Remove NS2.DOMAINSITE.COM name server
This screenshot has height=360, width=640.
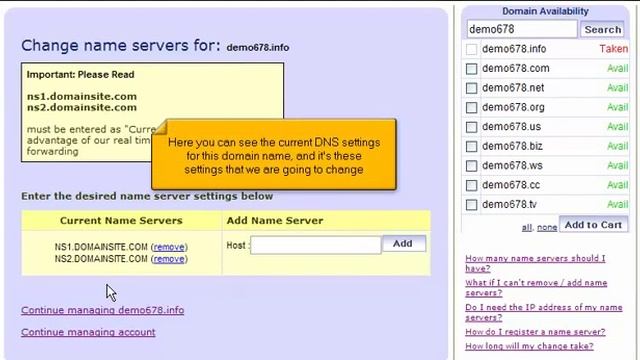169,259
